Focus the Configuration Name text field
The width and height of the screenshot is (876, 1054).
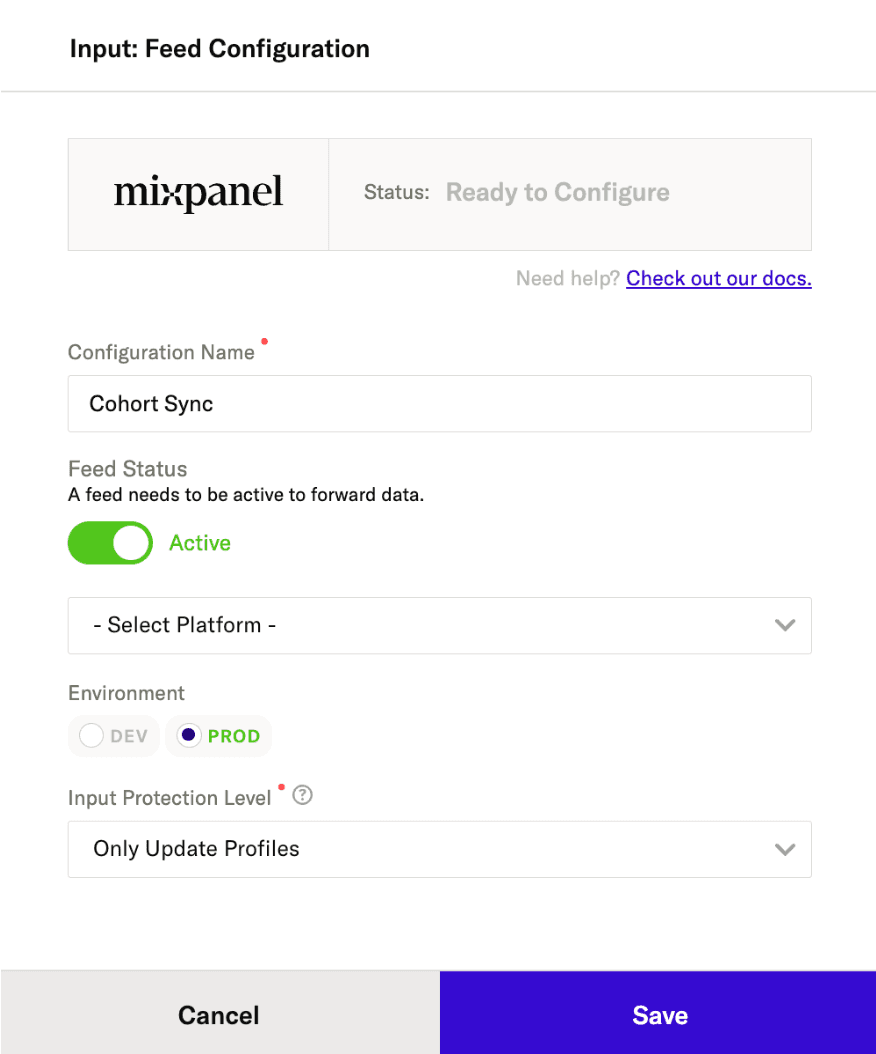(x=438, y=404)
